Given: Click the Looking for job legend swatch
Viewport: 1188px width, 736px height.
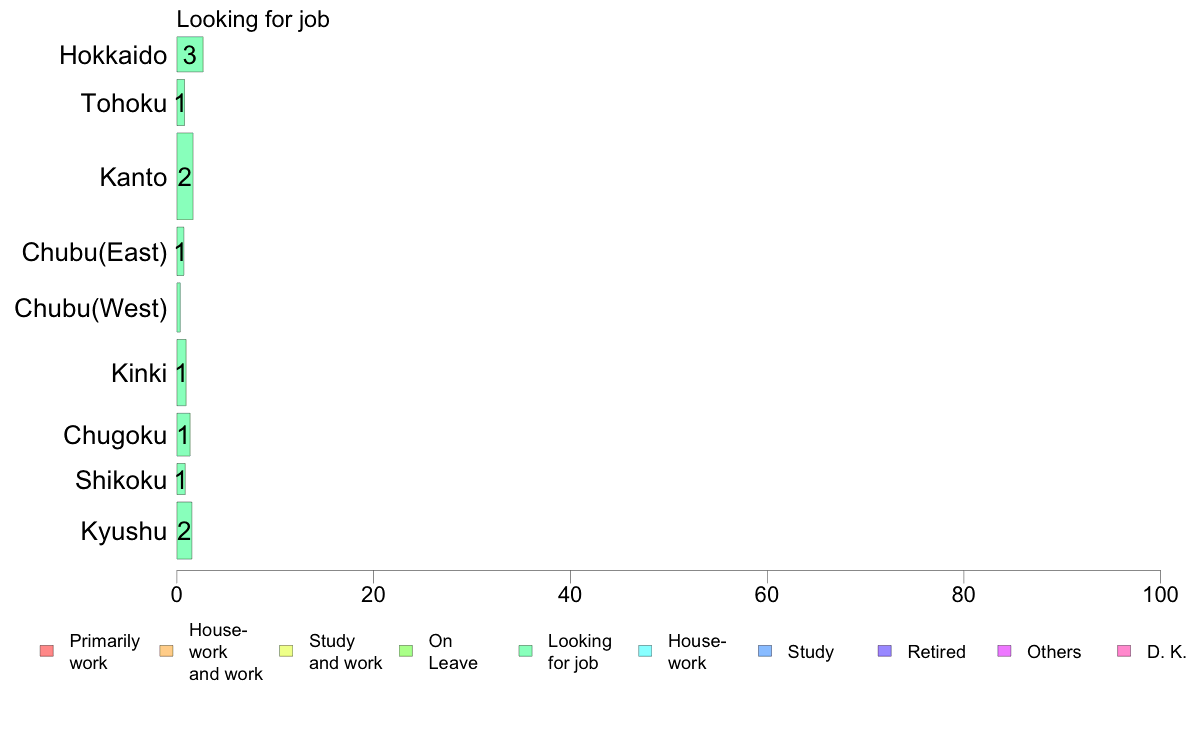Looking at the screenshot, I should (525, 651).
